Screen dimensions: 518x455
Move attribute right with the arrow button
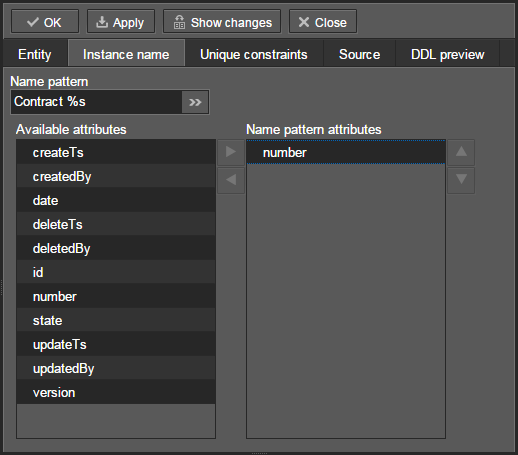click(x=231, y=152)
